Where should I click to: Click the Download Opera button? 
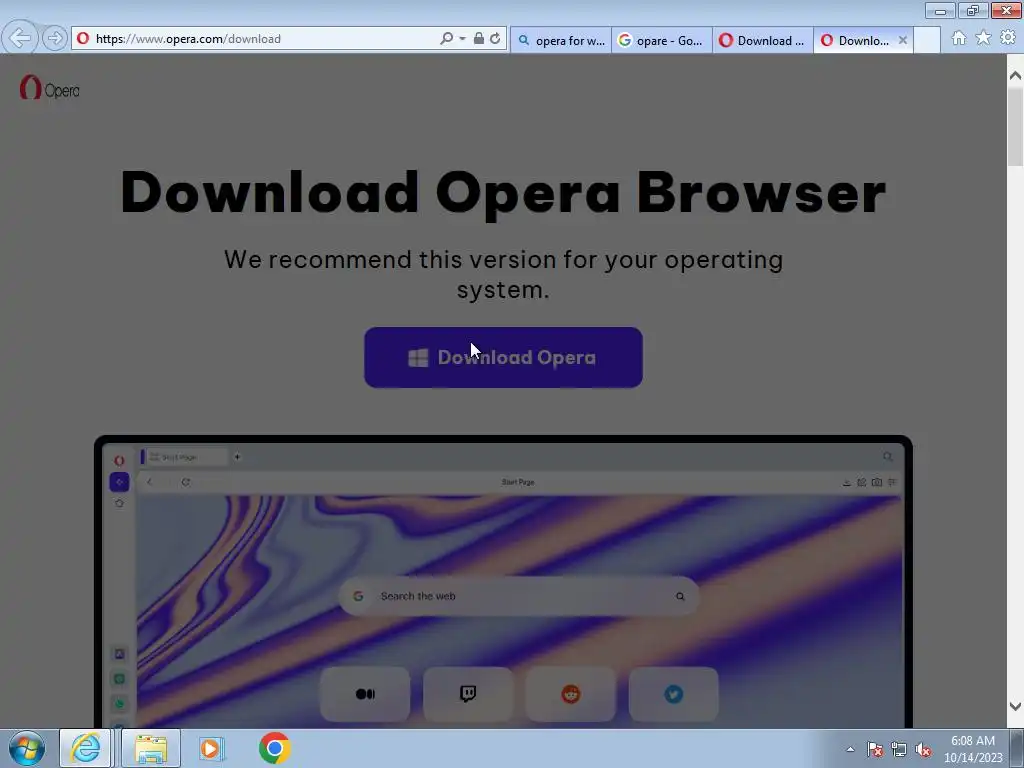[503, 357]
